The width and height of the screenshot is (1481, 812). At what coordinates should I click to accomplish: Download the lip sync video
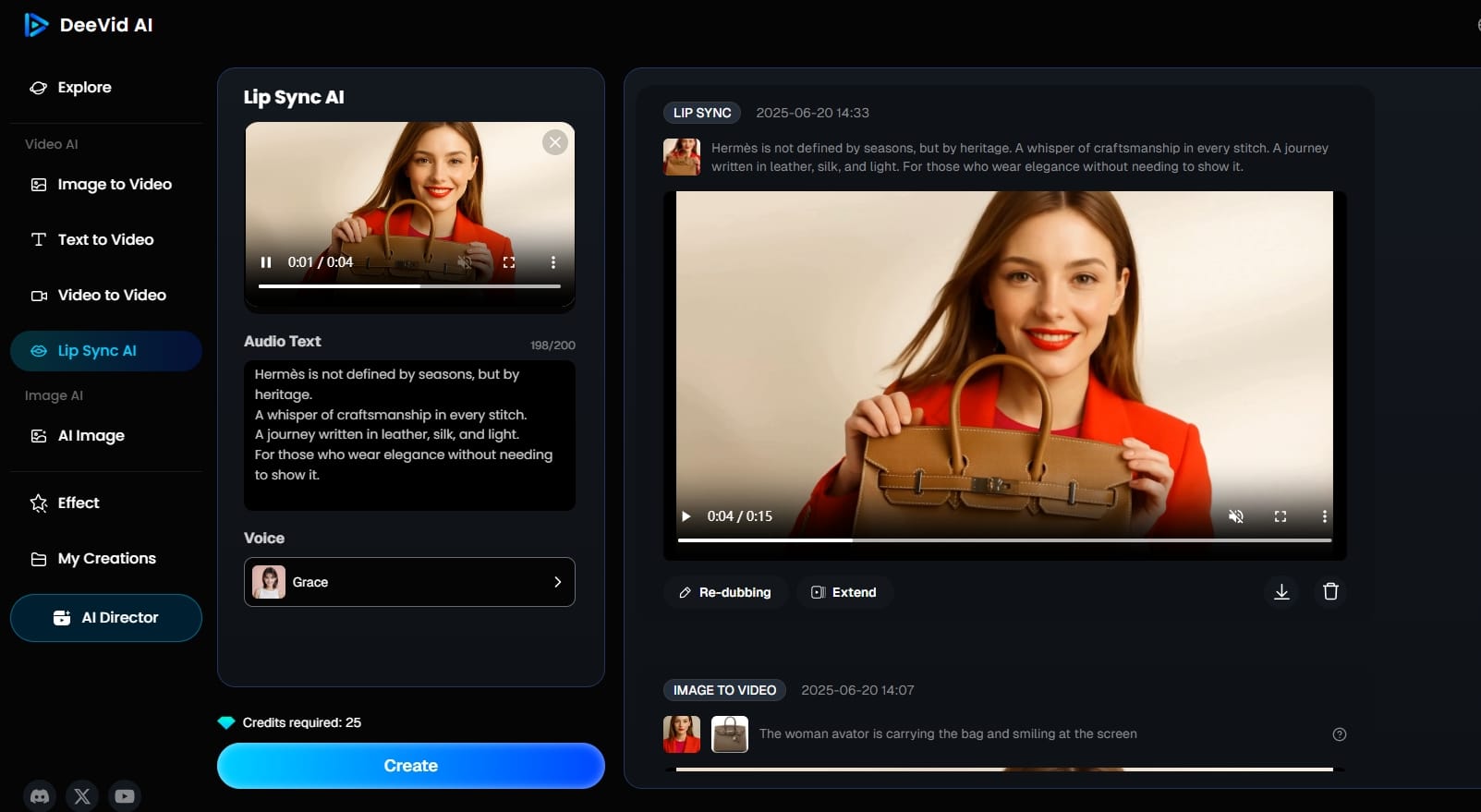point(1281,591)
